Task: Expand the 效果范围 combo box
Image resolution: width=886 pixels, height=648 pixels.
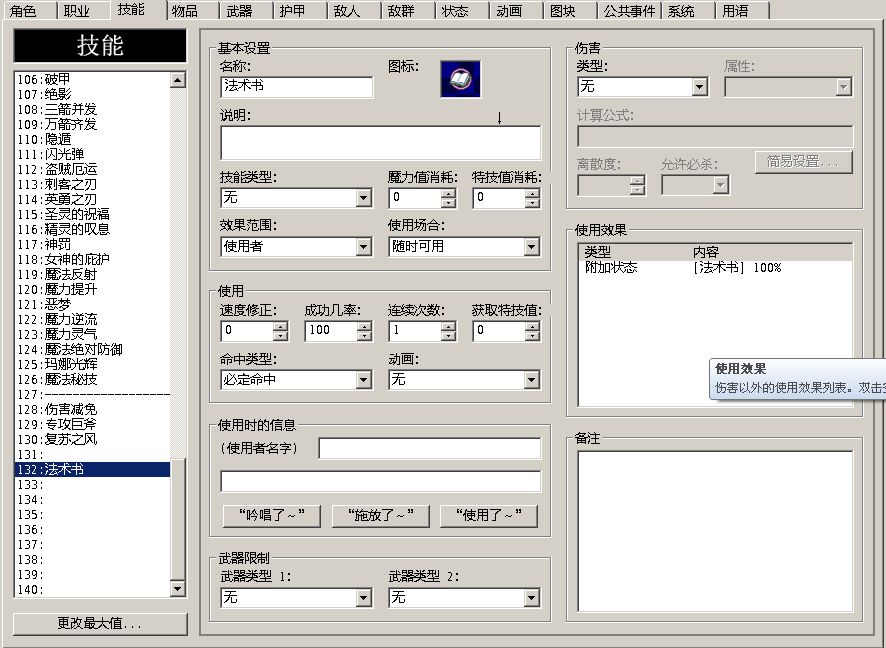Action: coord(363,246)
